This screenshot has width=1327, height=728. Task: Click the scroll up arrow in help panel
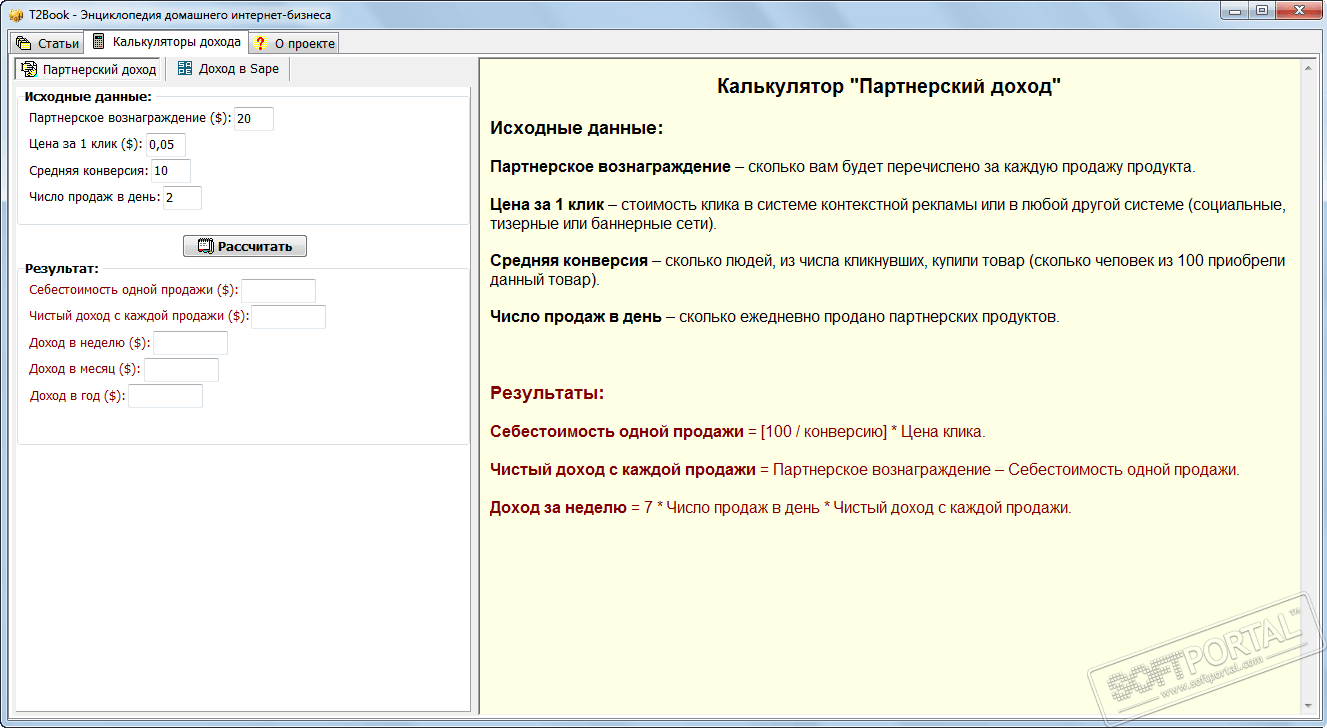tap(1307, 68)
